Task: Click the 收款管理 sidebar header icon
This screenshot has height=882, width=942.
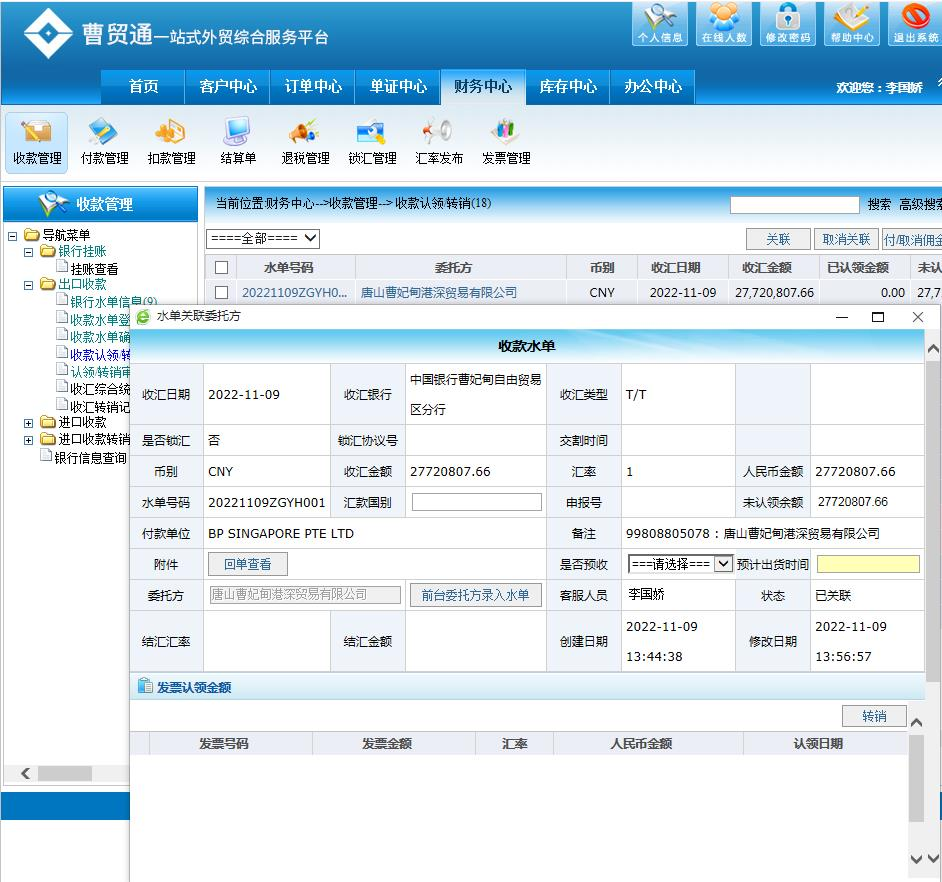Action: (53, 204)
